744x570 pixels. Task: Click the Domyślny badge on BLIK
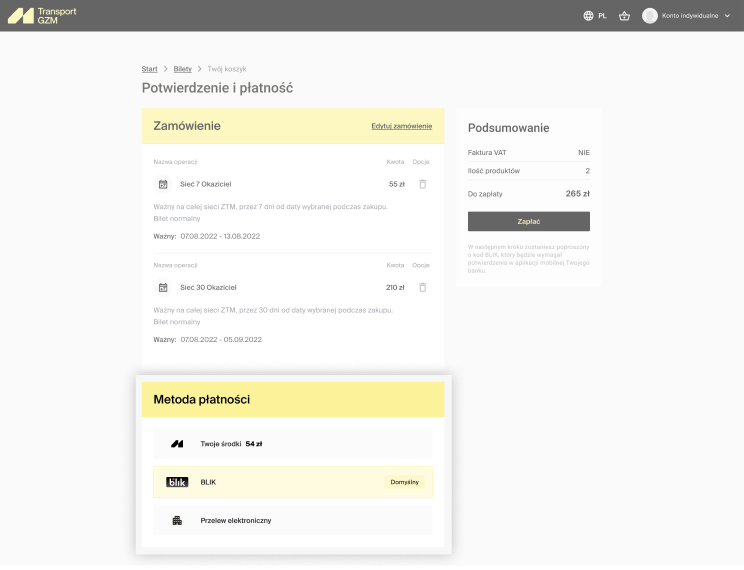click(404, 482)
